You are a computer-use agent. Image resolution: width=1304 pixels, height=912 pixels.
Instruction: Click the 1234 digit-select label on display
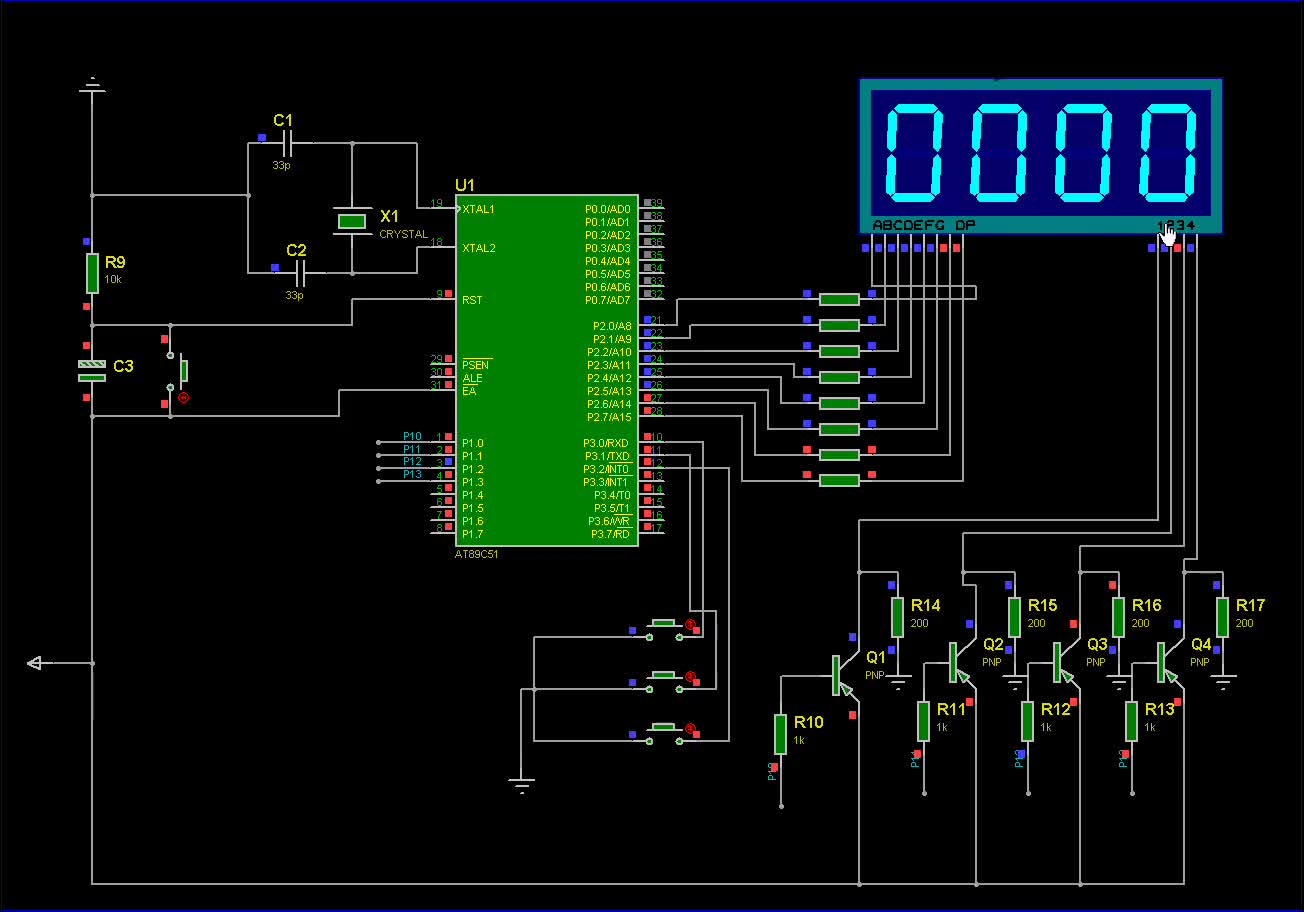tap(1176, 225)
